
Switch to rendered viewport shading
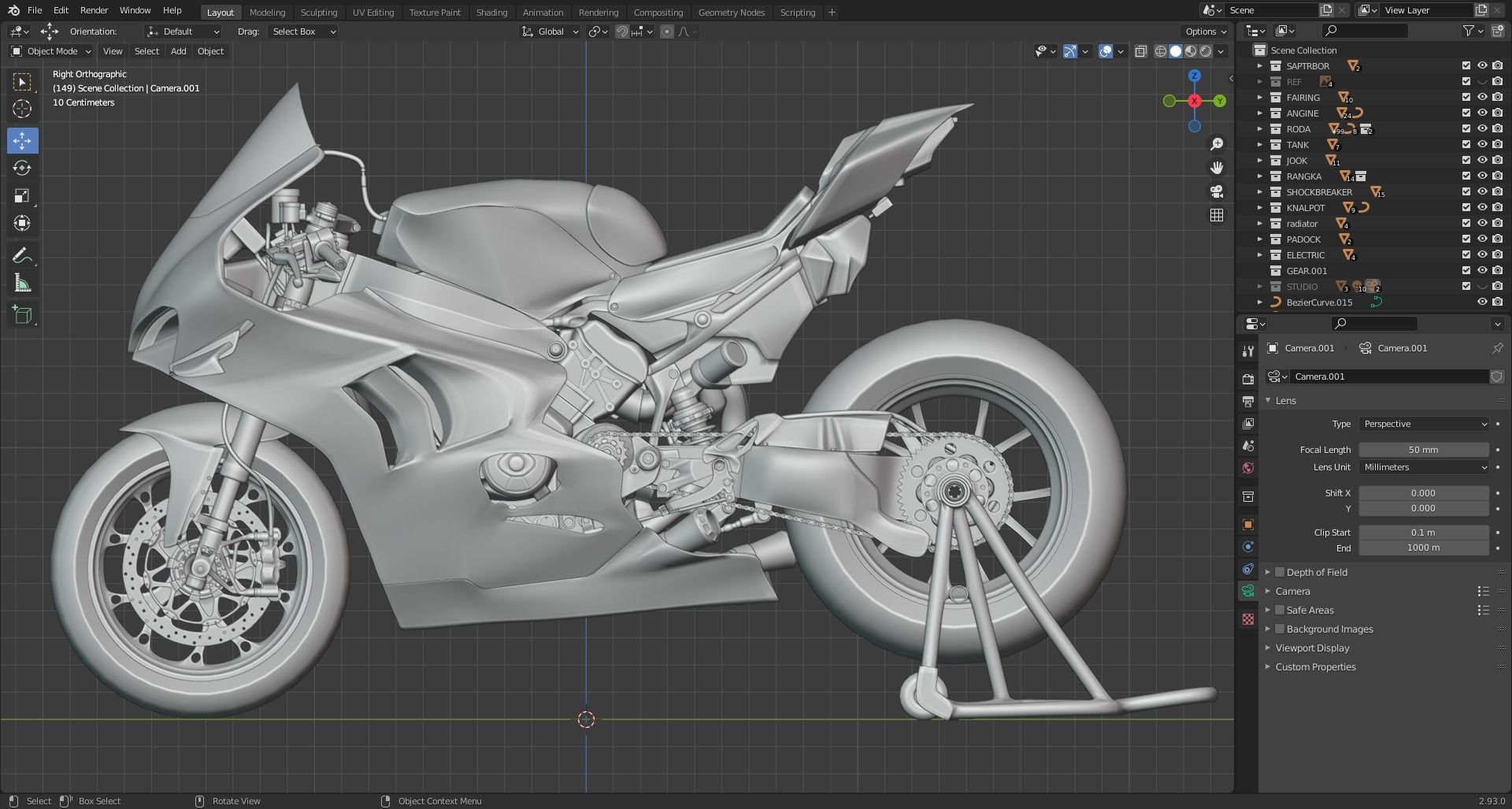pos(1206,51)
